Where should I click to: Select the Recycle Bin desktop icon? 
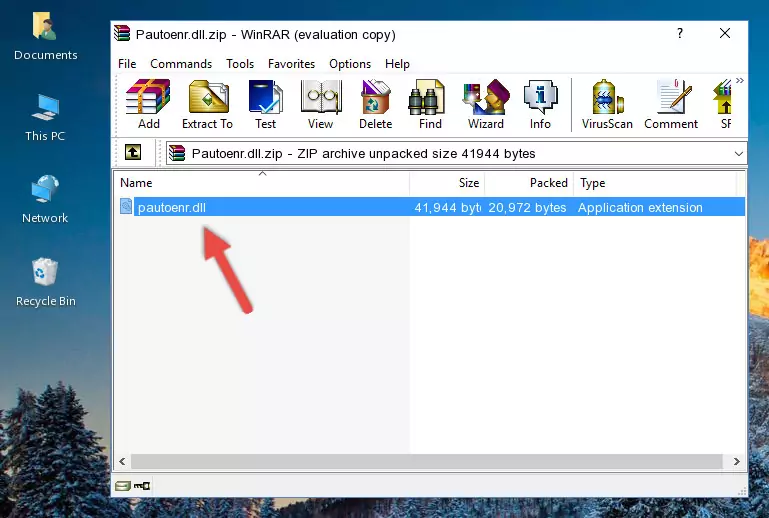46,282
